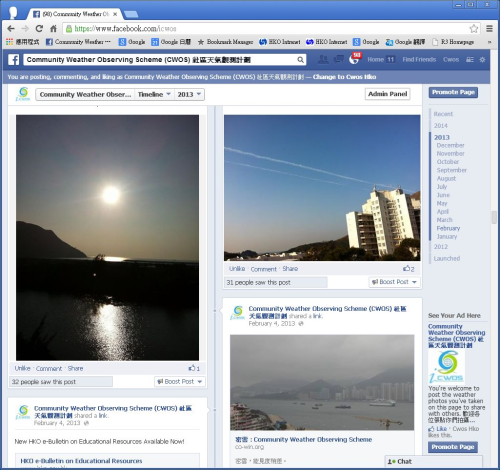Bookmark this page with the star icon
The width and height of the screenshot is (500, 470).
tap(474, 29)
